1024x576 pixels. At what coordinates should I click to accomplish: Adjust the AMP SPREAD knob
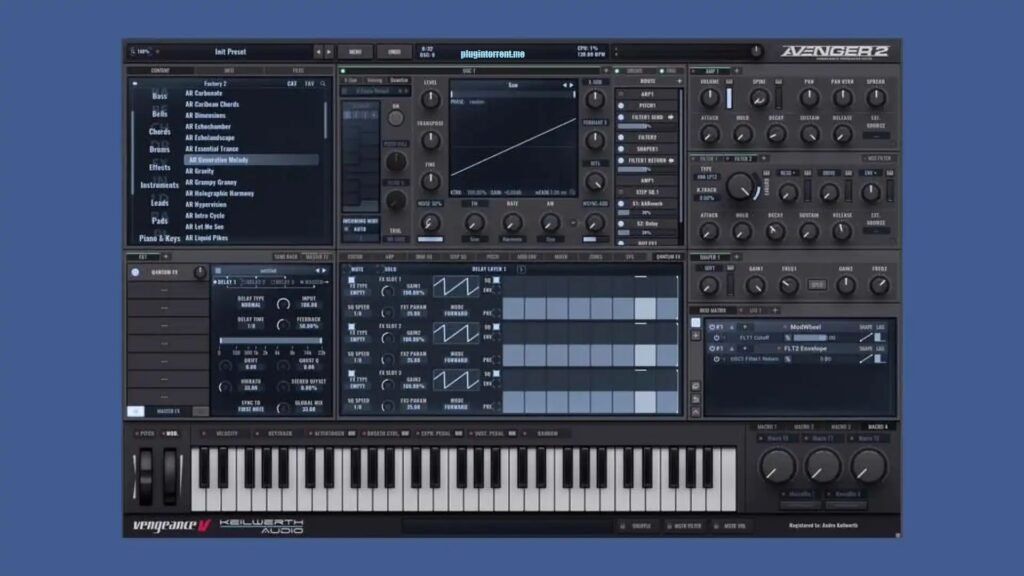pos(876,99)
